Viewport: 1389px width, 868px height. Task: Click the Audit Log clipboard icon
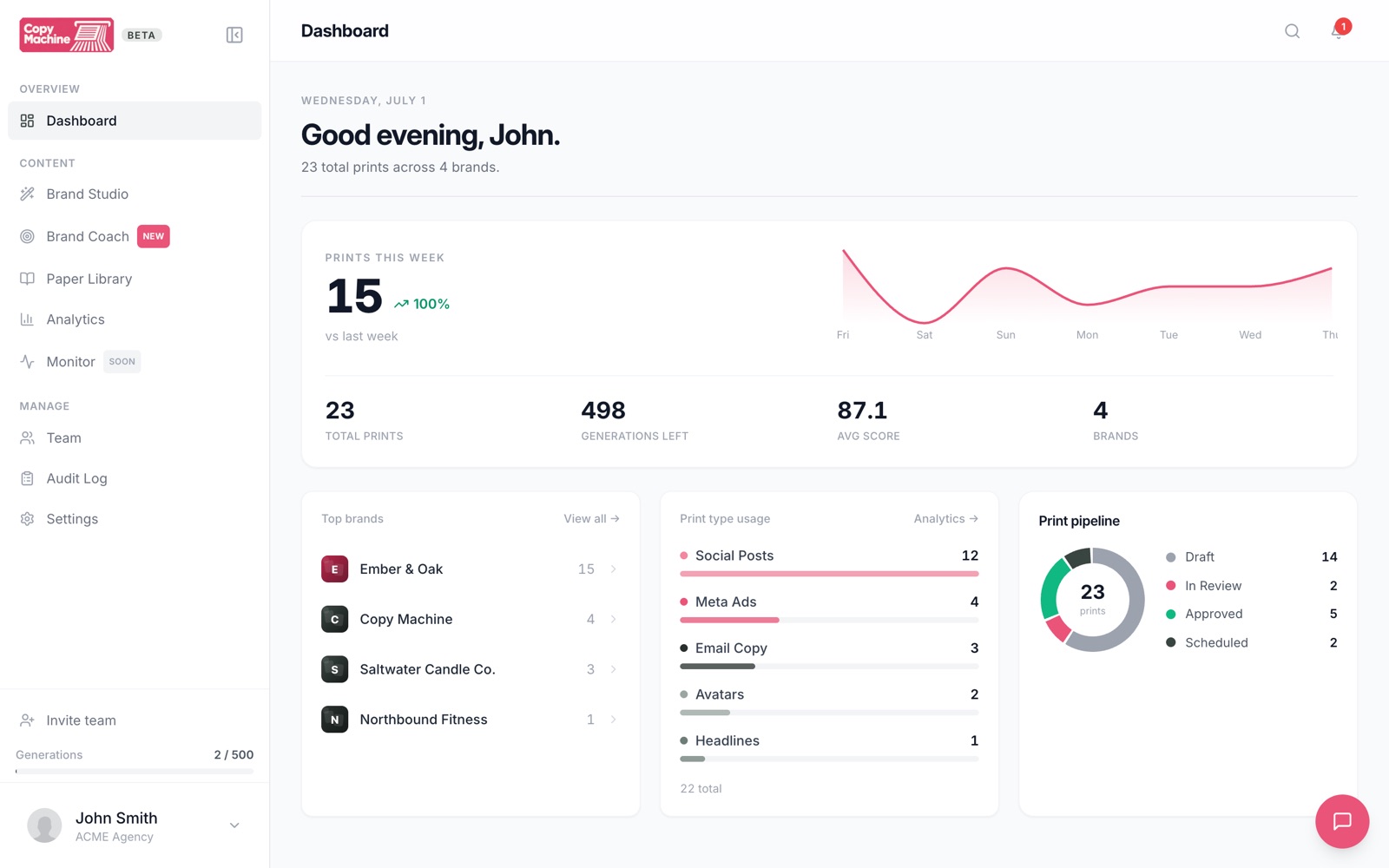pyautogui.click(x=28, y=478)
